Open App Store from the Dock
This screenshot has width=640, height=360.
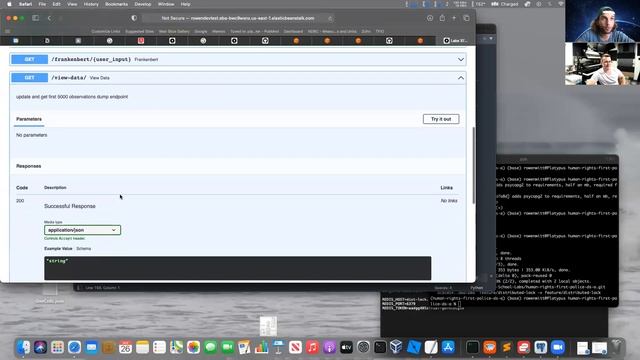click(448, 347)
